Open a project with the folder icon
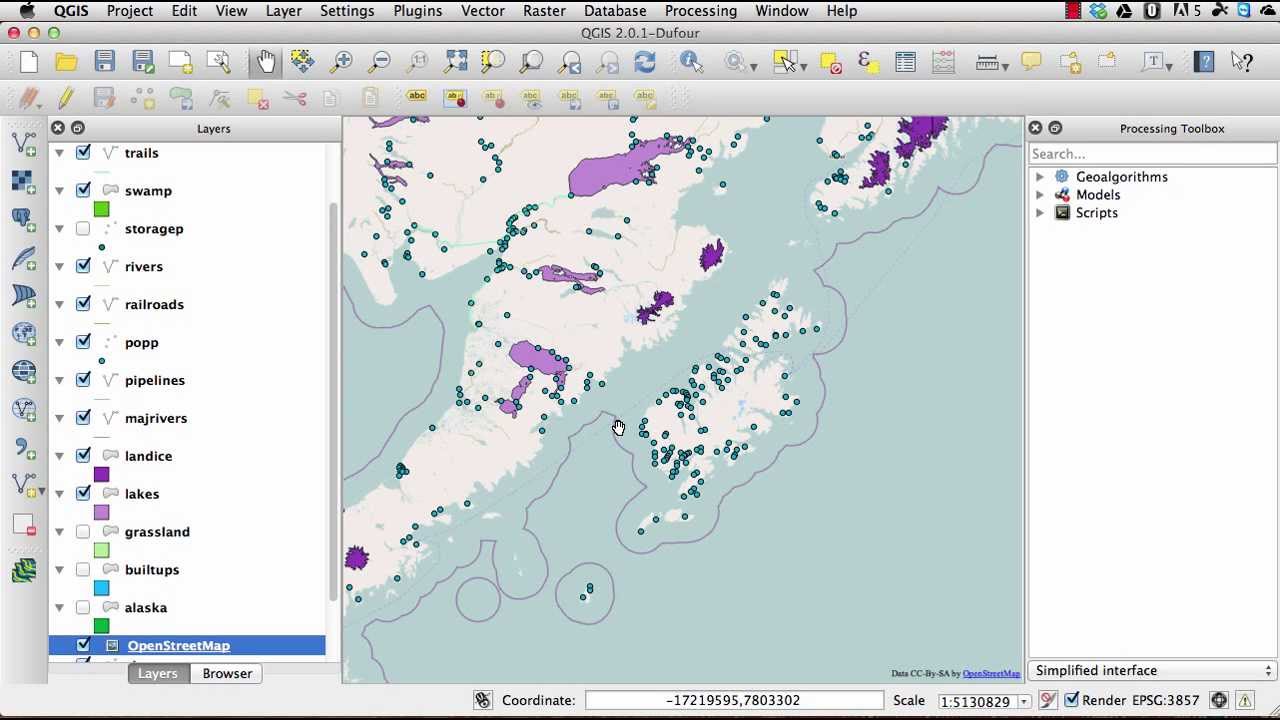Screen dimensions: 1280x720 point(66,62)
